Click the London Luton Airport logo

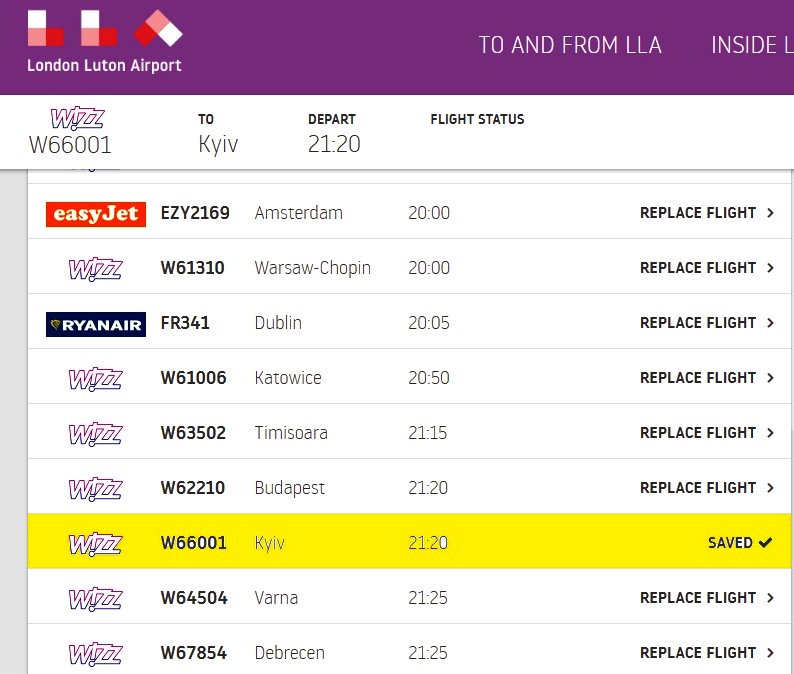click(105, 41)
